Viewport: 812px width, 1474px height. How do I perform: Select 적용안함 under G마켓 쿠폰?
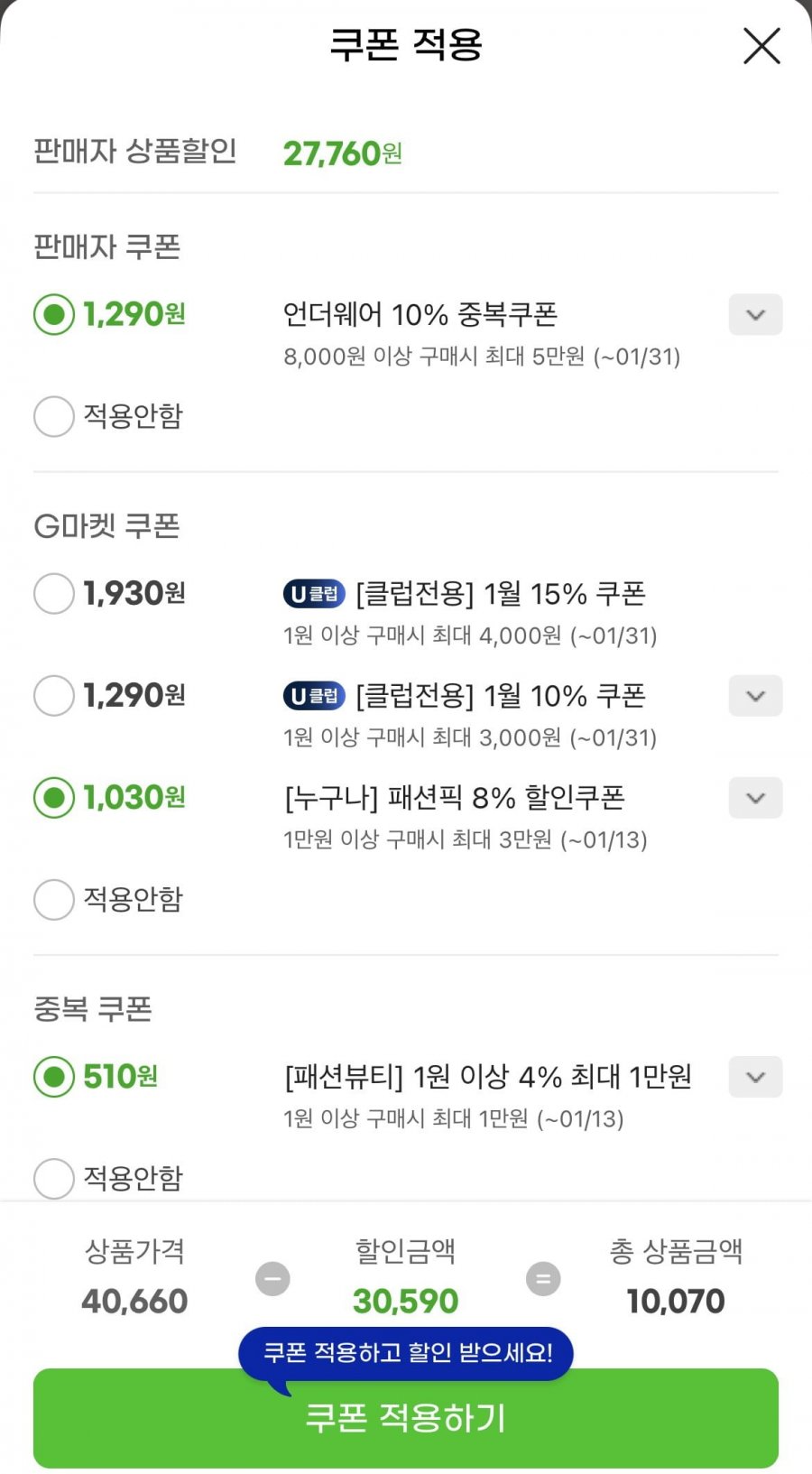[x=54, y=900]
